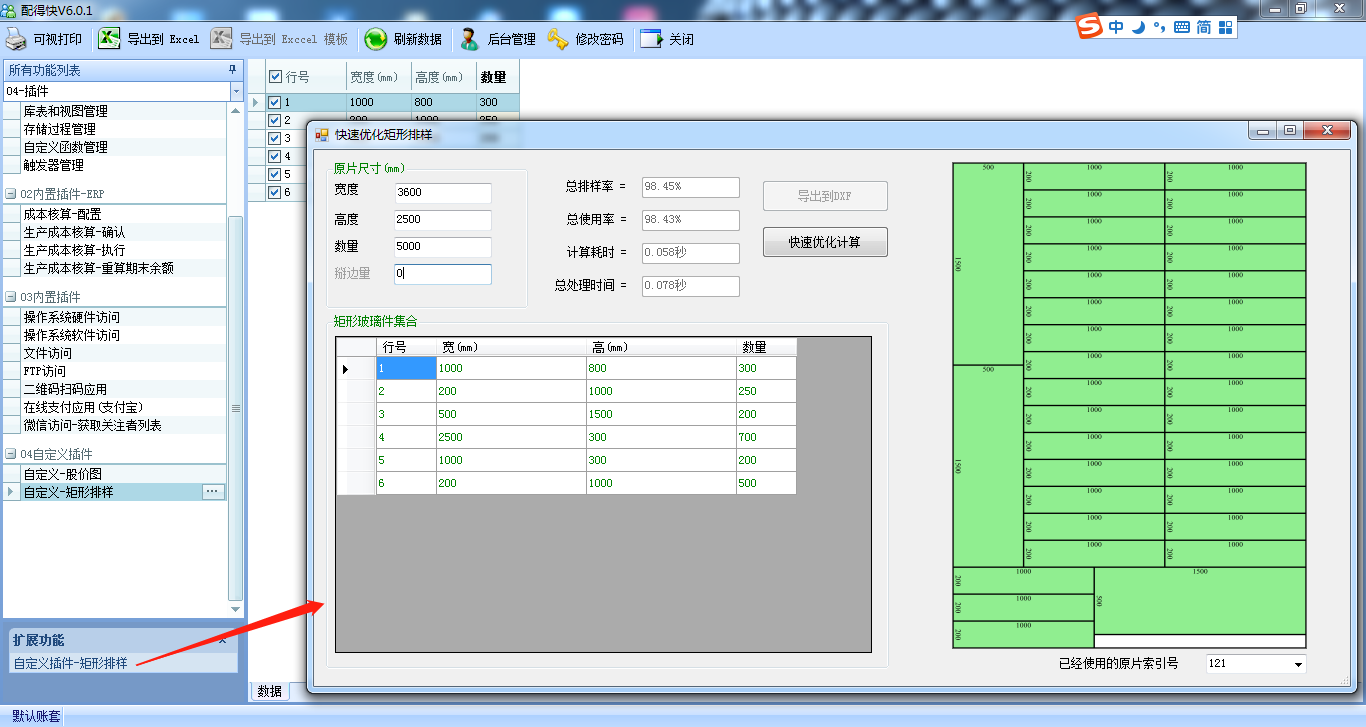Click the 宽度 input field with 3600
Screen dimensions: 1366x727
coord(442,193)
